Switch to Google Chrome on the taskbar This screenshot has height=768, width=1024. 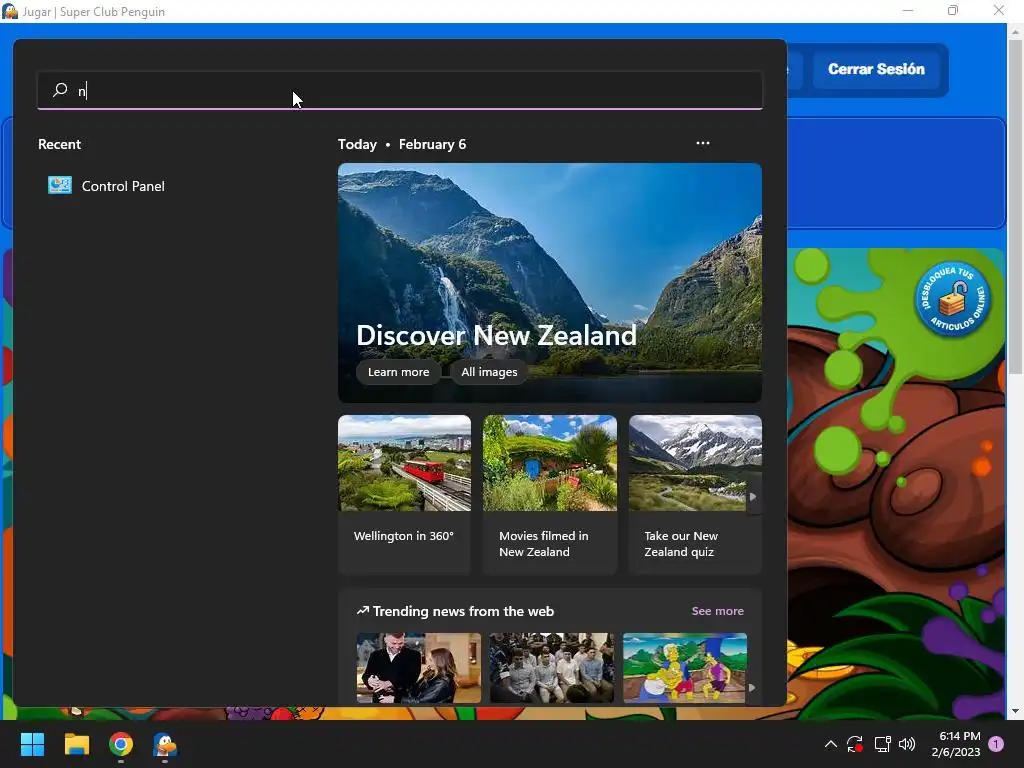121,744
